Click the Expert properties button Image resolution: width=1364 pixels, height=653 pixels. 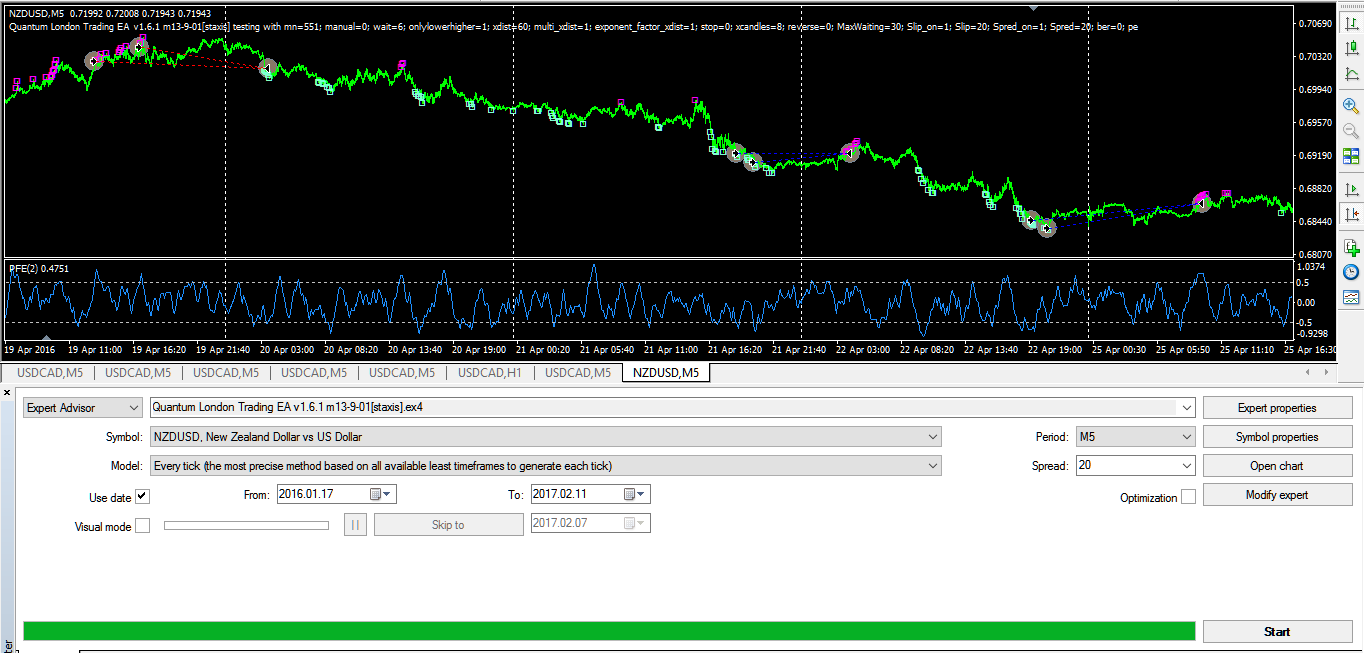pyautogui.click(x=1277, y=408)
